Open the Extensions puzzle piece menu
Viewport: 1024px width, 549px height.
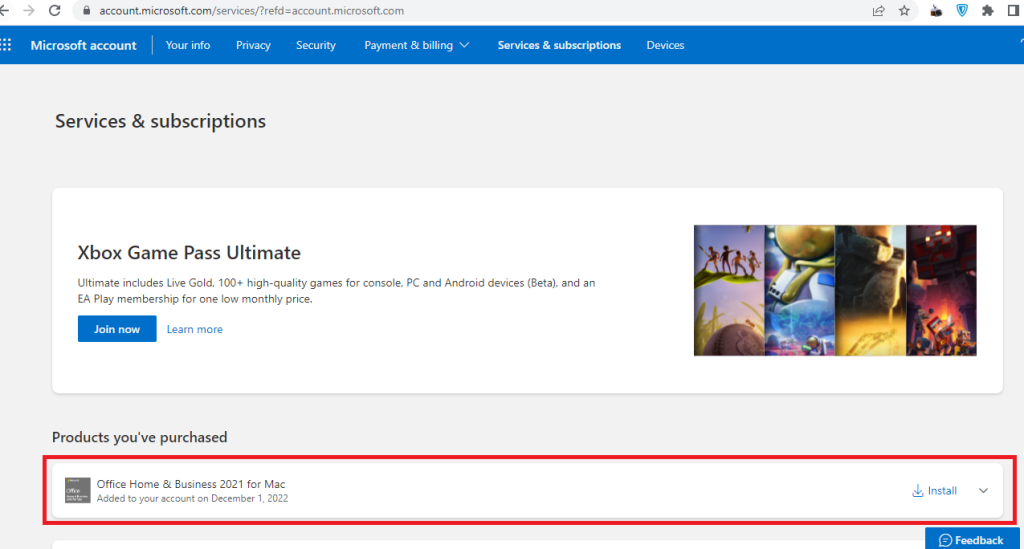click(988, 11)
